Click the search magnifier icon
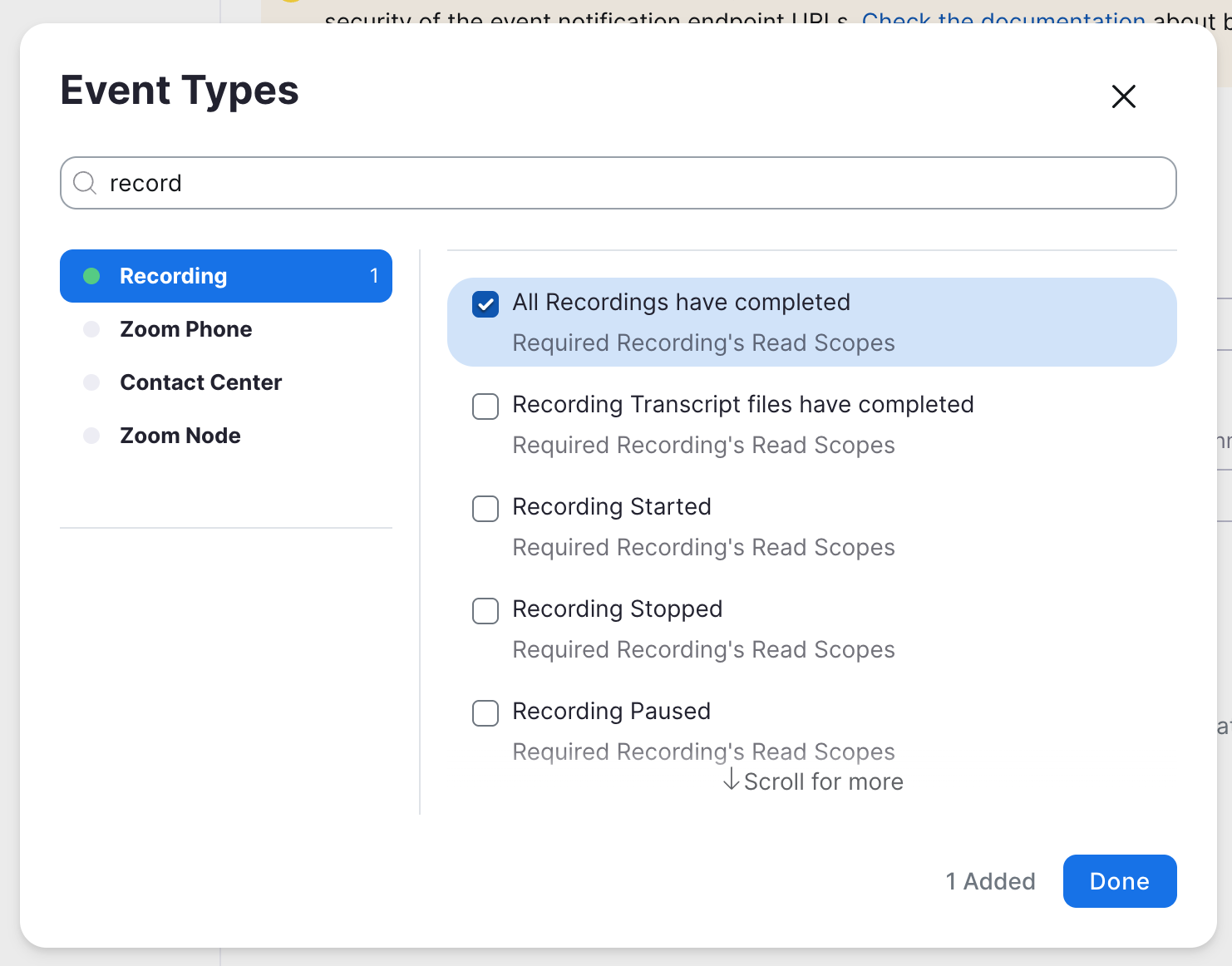The width and height of the screenshot is (1232, 966). (85, 183)
